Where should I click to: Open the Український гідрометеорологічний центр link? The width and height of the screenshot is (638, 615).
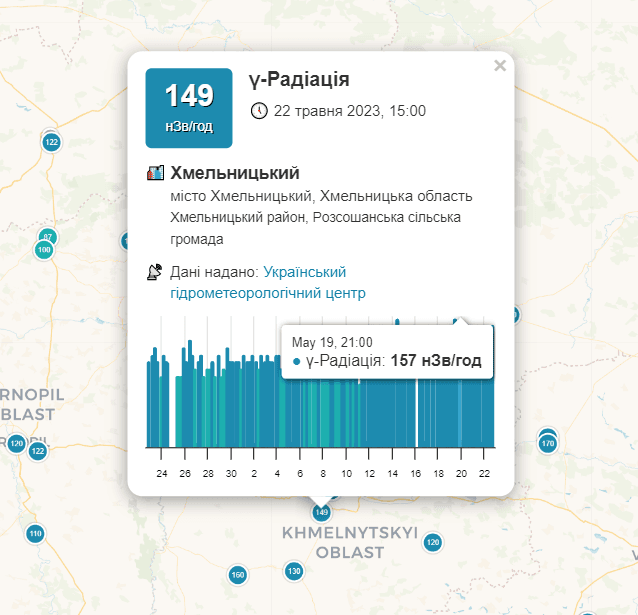tap(268, 282)
